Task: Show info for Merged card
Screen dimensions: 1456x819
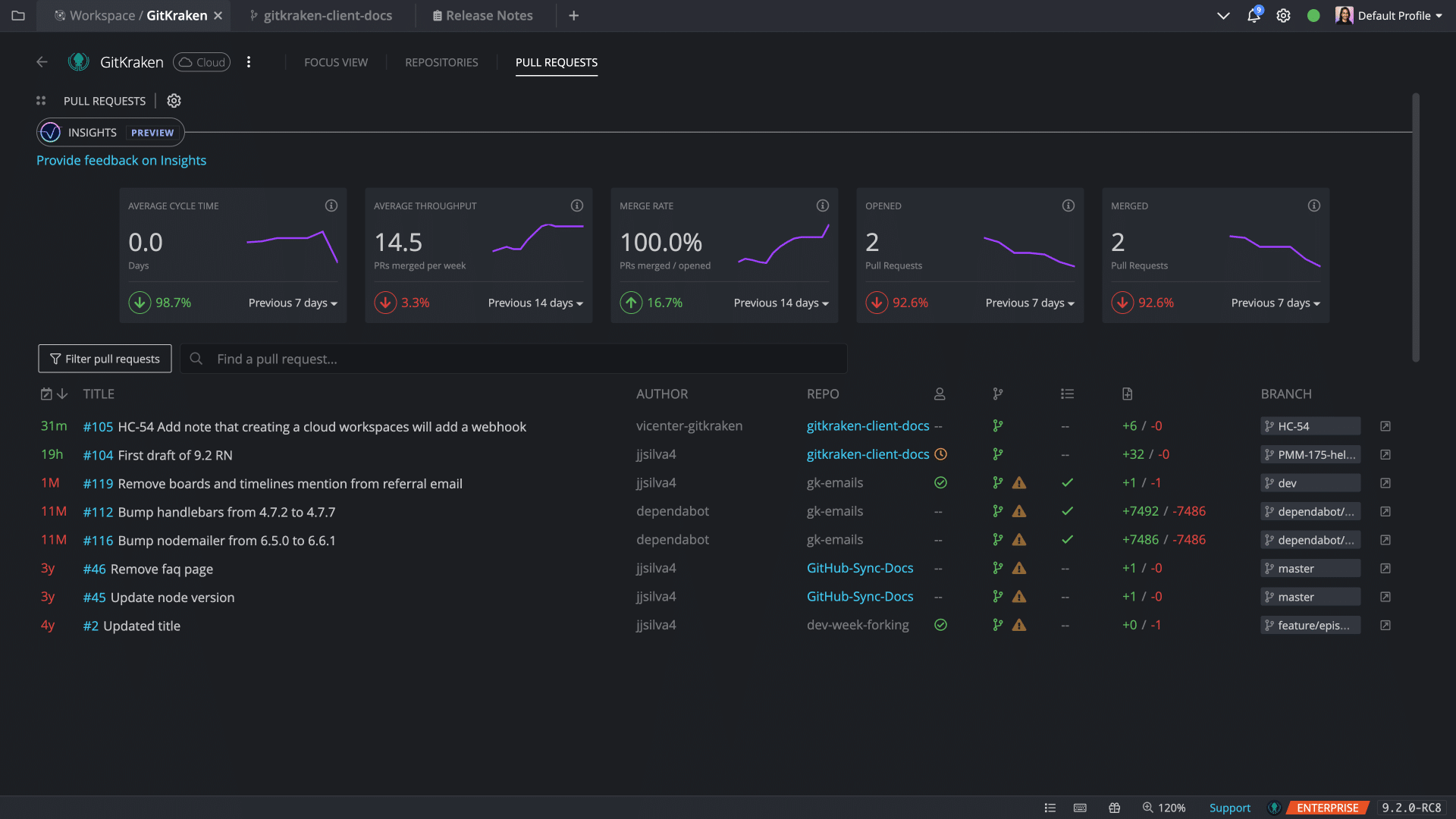Action: (x=1314, y=206)
